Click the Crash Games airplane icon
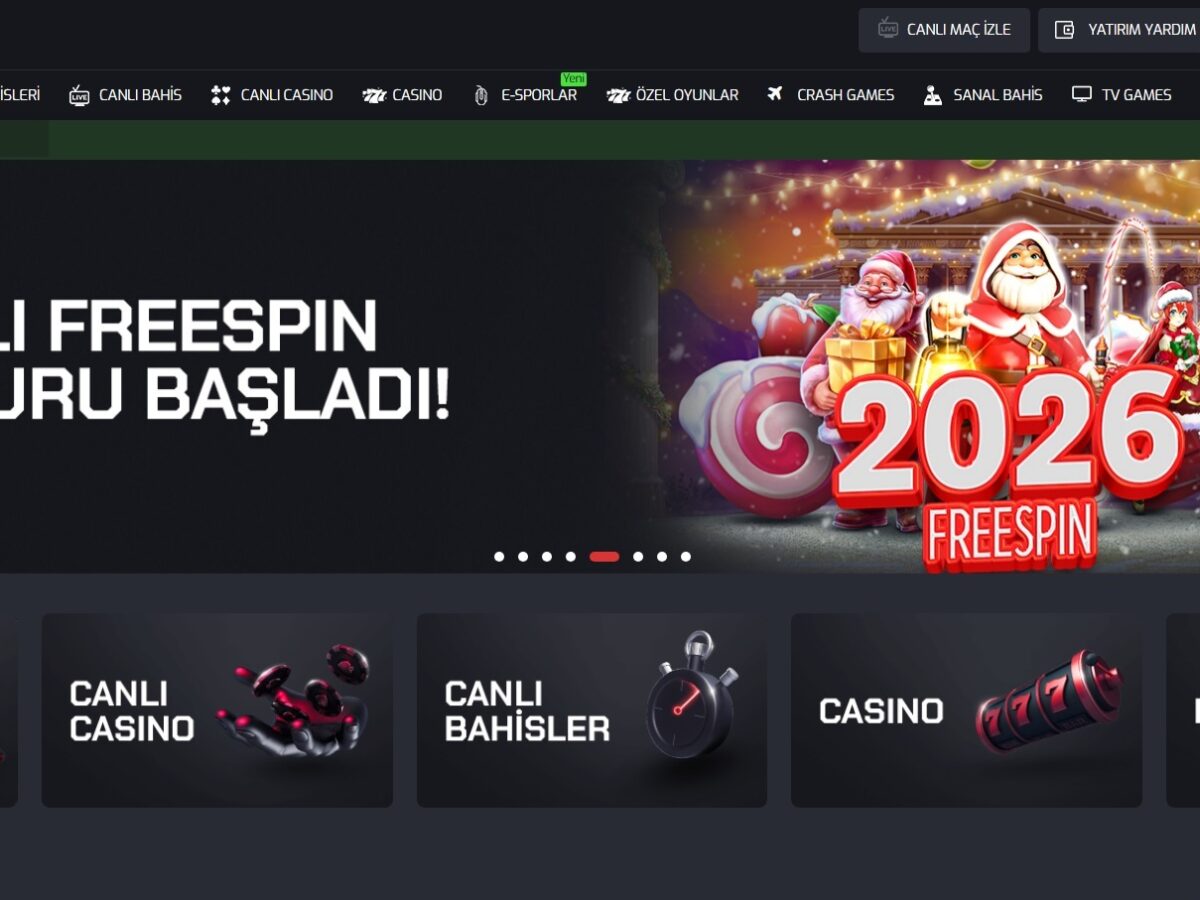This screenshot has width=1200, height=900. pyautogui.click(x=775, y=94)
